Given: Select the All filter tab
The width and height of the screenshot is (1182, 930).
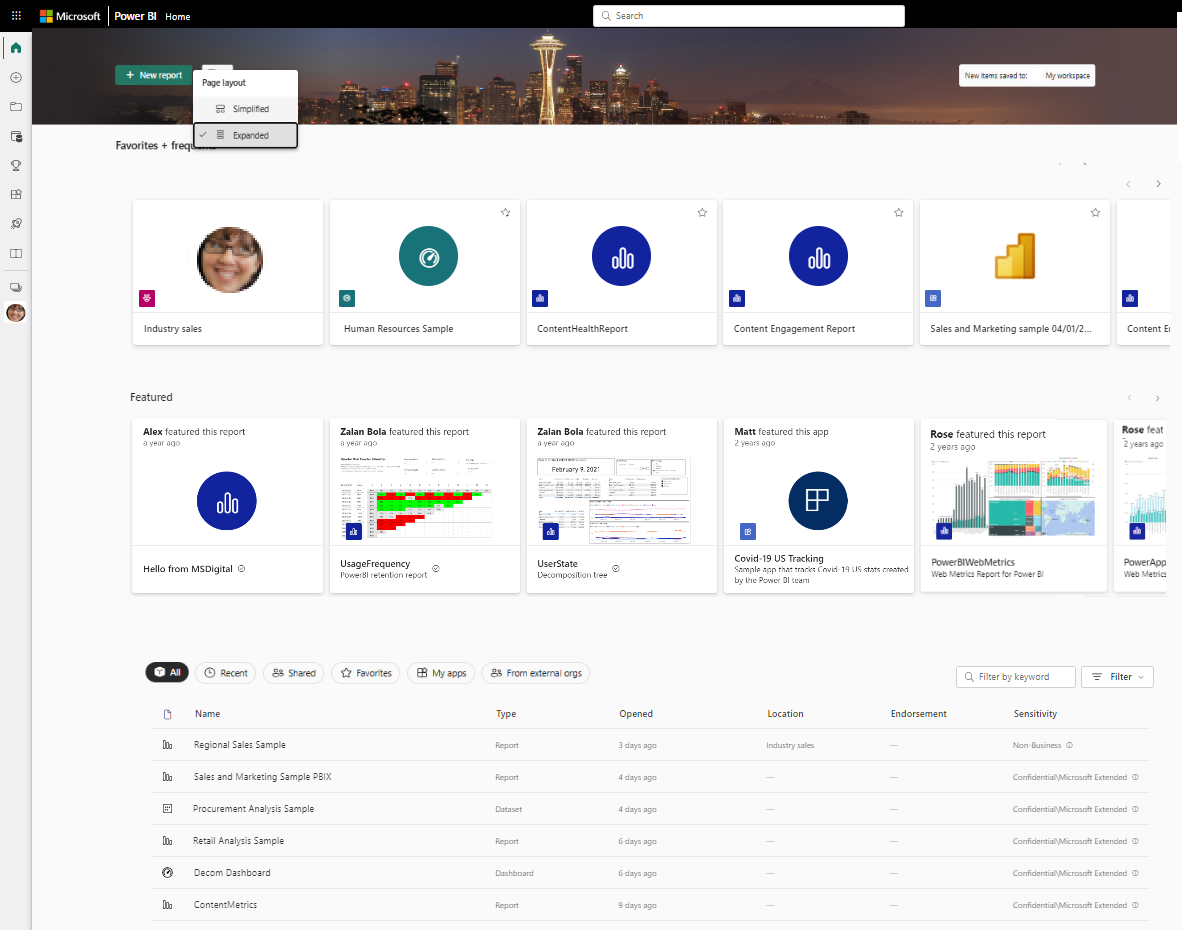Looking at the screenshot, I should pyautogui.click(x=167, y=672).
